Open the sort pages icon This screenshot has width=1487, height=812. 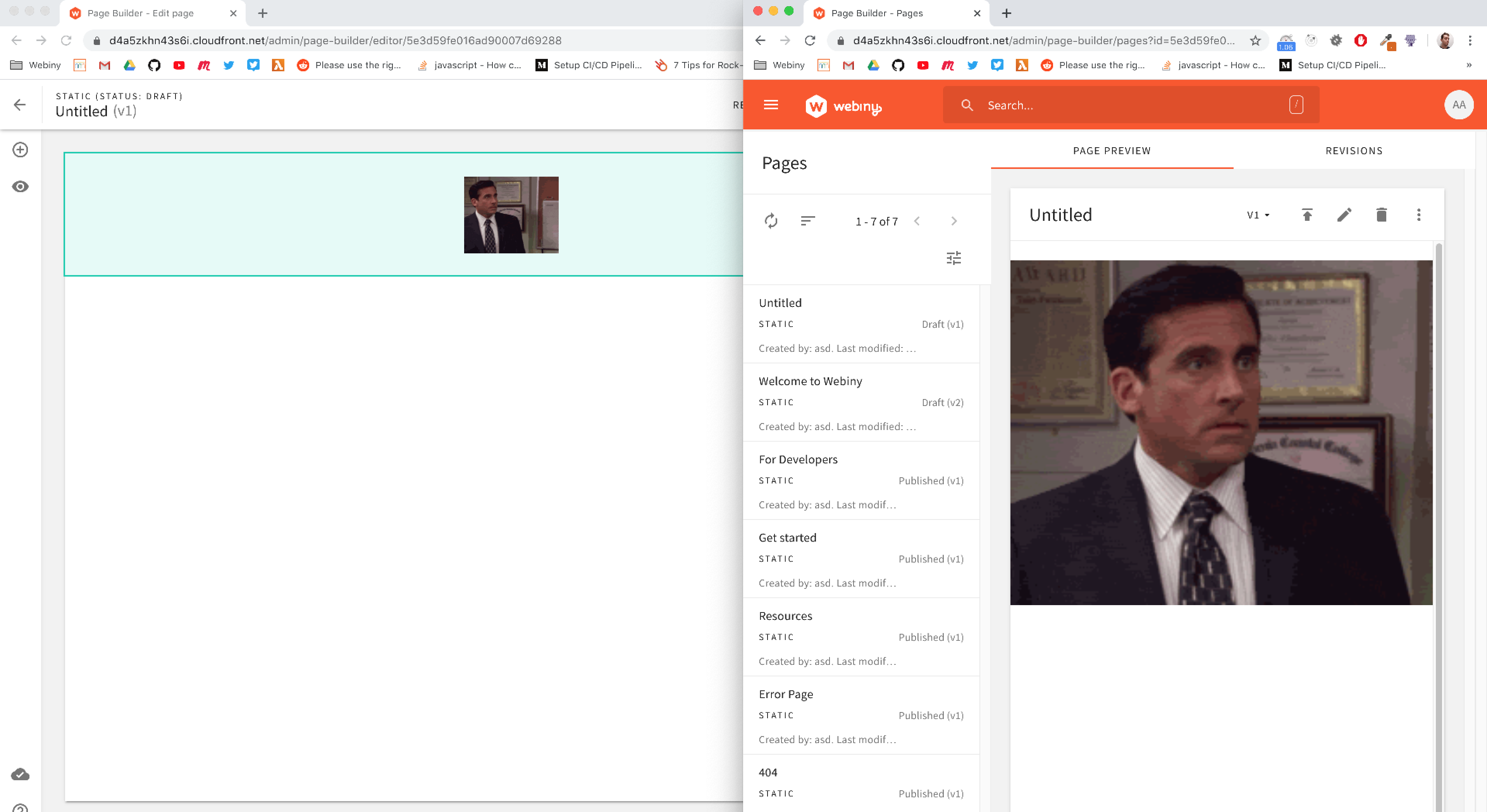(x=807, y=220)
